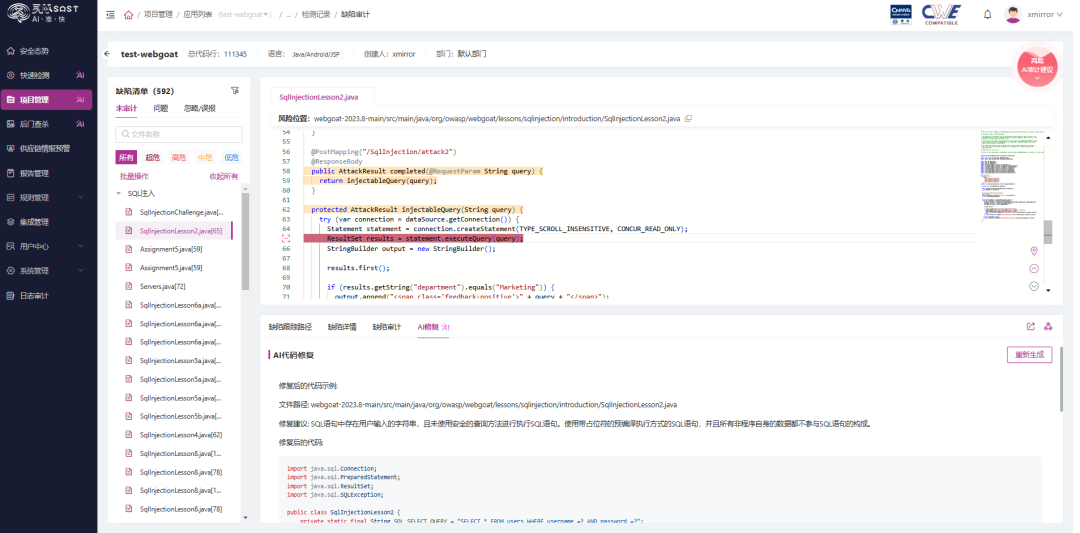1080x533 pixels.
Task: Filter defects by 高危 severity
Action: point(178,158)
